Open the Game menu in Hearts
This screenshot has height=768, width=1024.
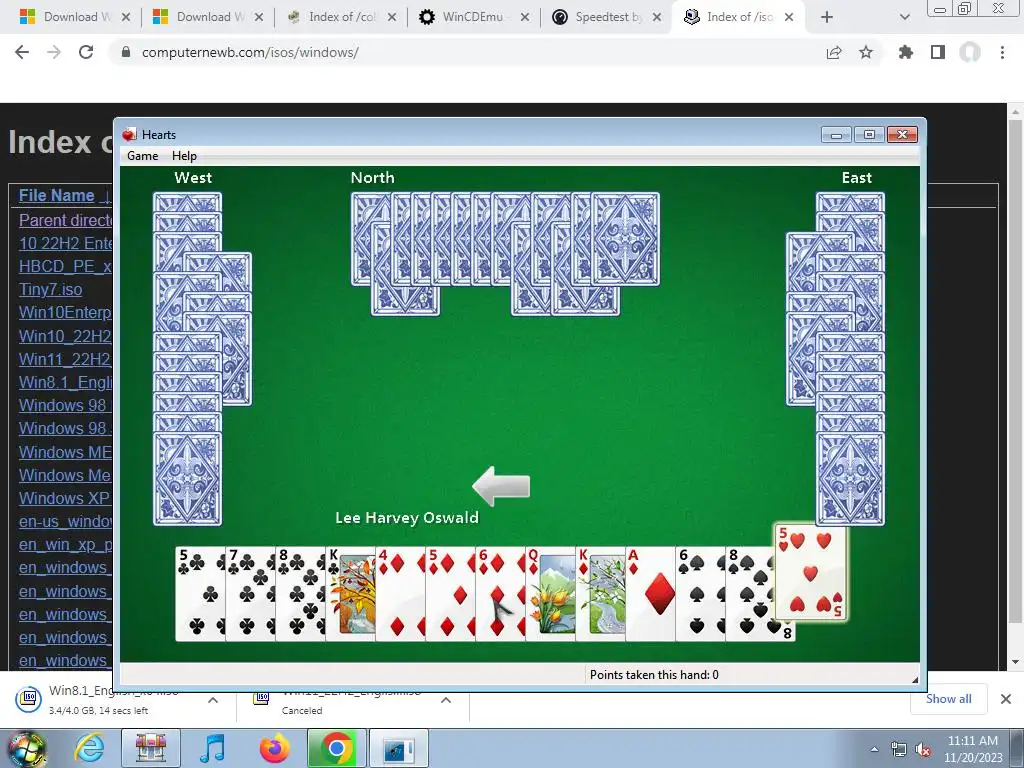pyautogui.click(x=142, y=155)
